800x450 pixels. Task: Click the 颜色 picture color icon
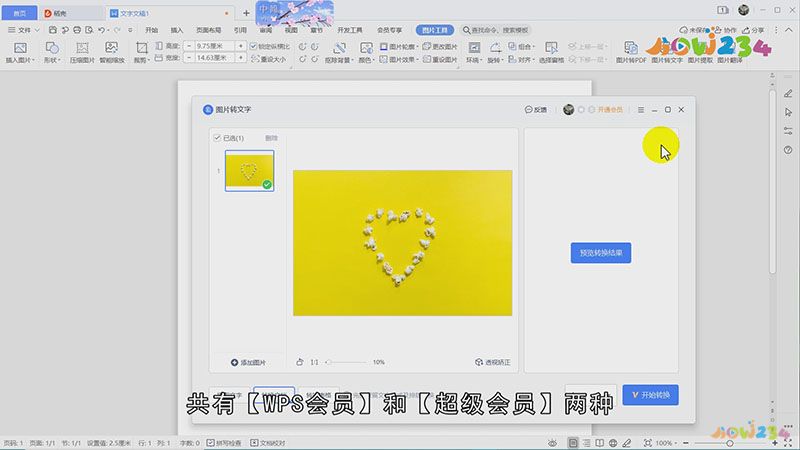click(x=366, y=48)
